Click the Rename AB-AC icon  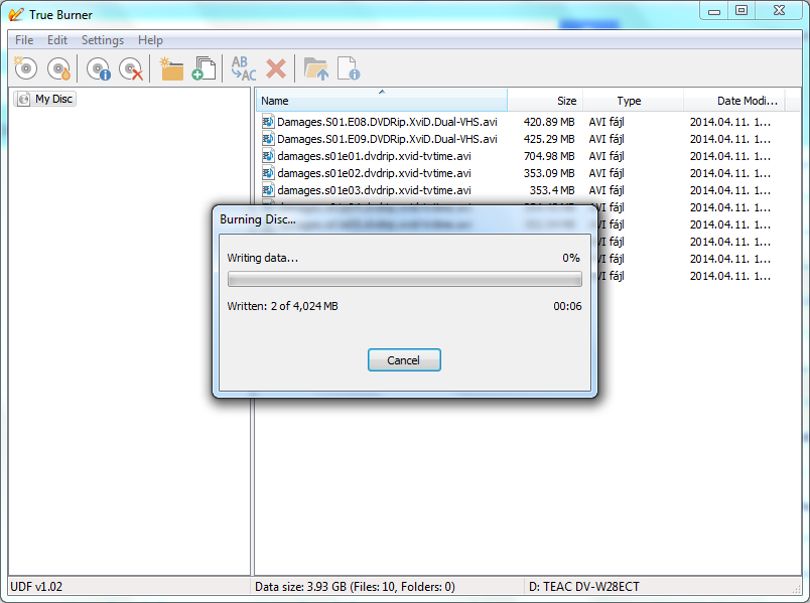pos(243,68)
